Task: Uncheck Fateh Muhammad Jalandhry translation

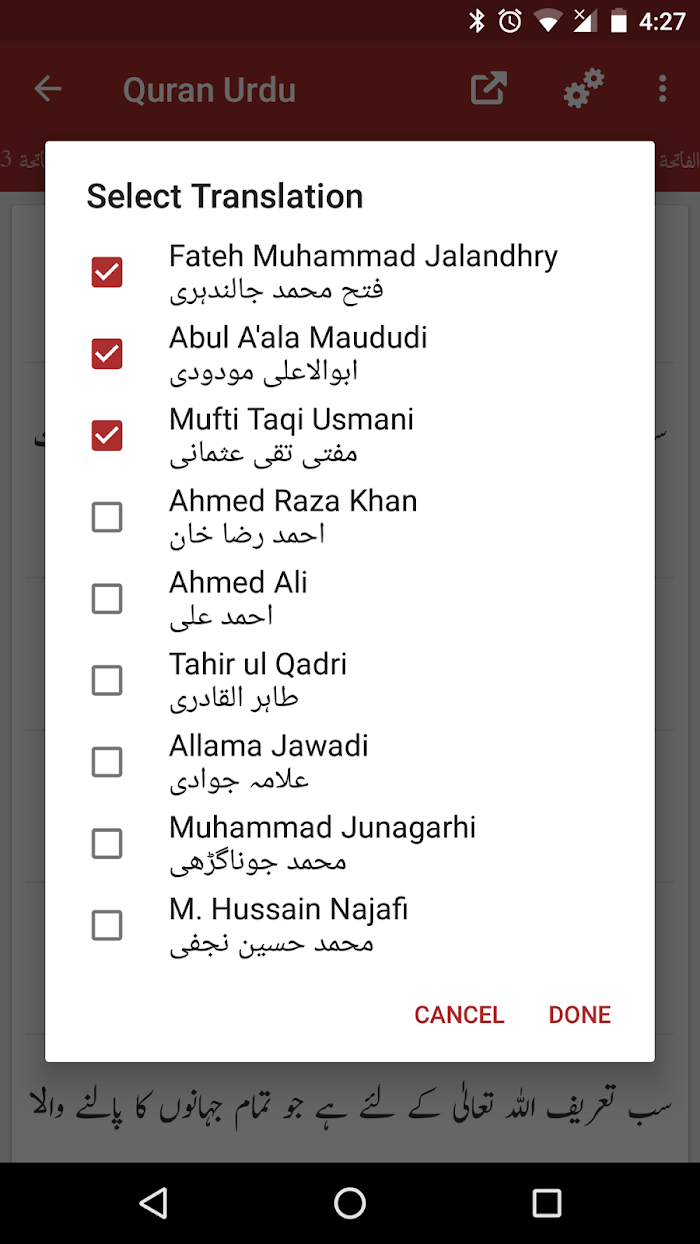Action: pos(107,272)
